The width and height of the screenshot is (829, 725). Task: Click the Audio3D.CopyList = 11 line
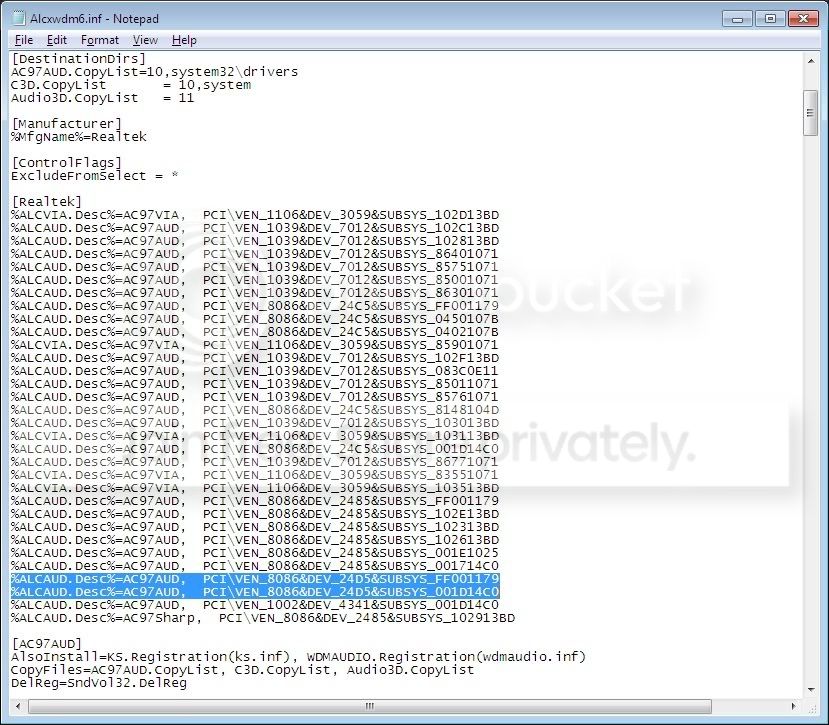point(103,98)
